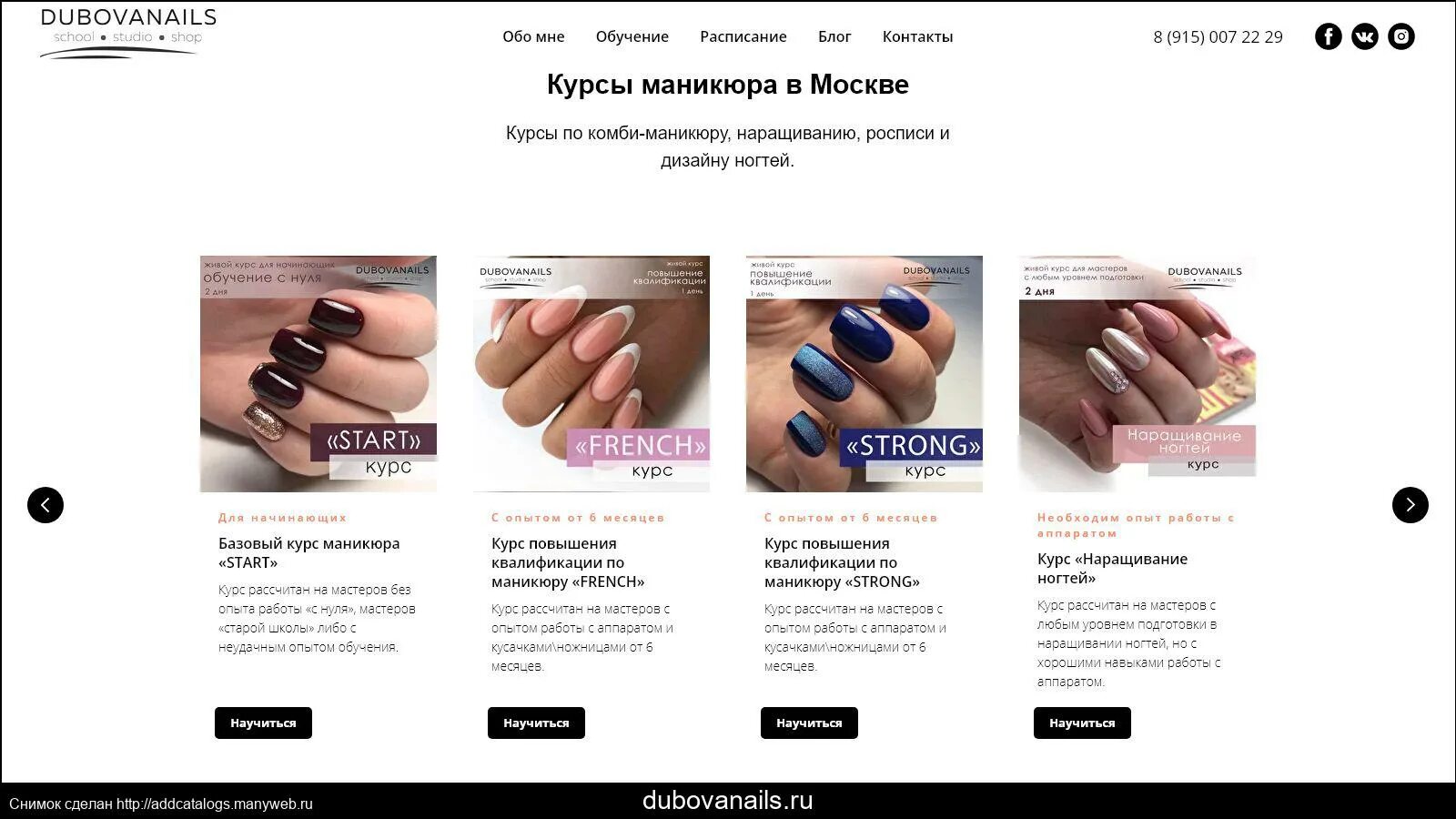Click «Научиться» under the START course

[263, 723]
